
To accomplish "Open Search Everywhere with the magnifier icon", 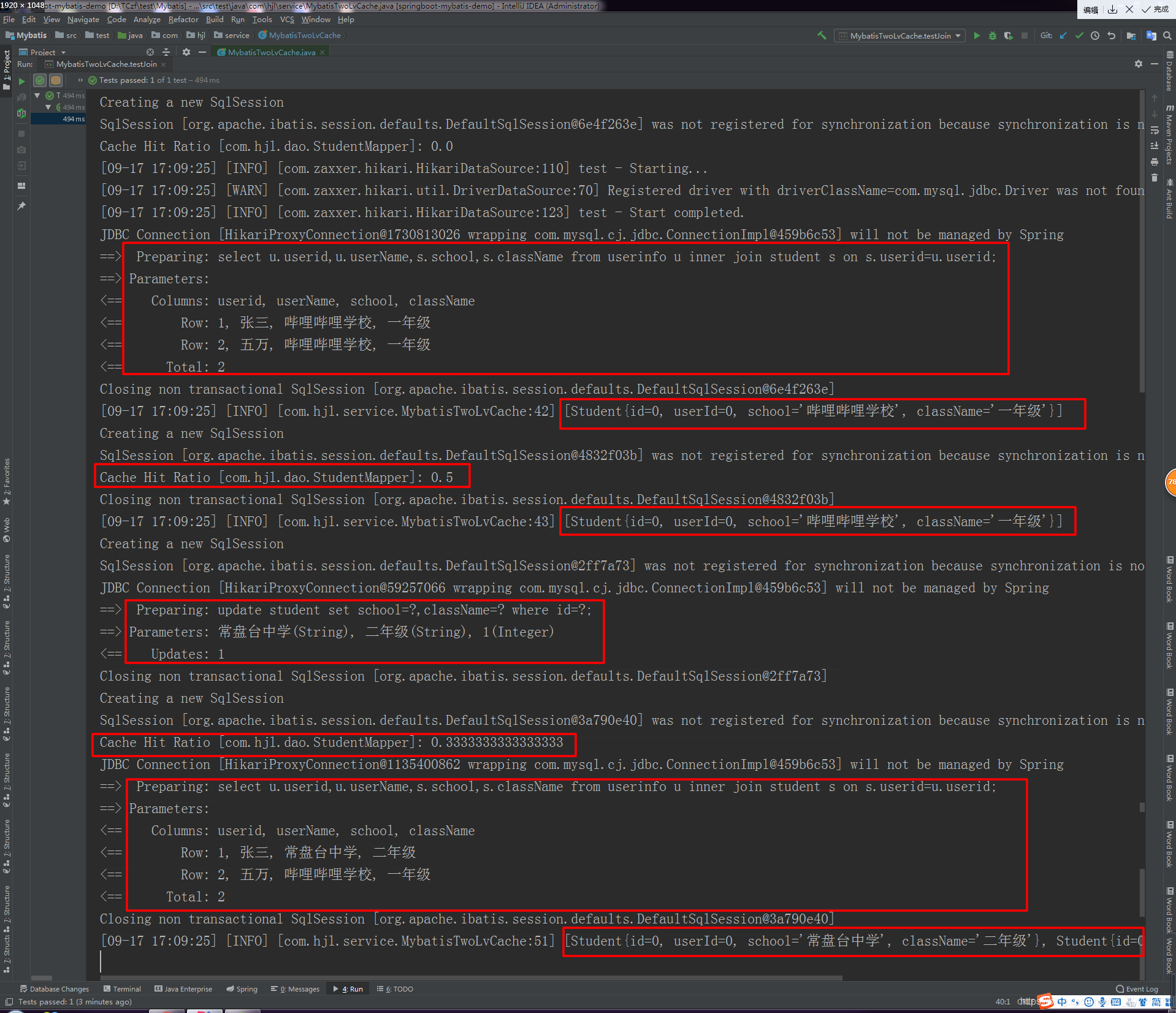I will [x=1167, y=36].
